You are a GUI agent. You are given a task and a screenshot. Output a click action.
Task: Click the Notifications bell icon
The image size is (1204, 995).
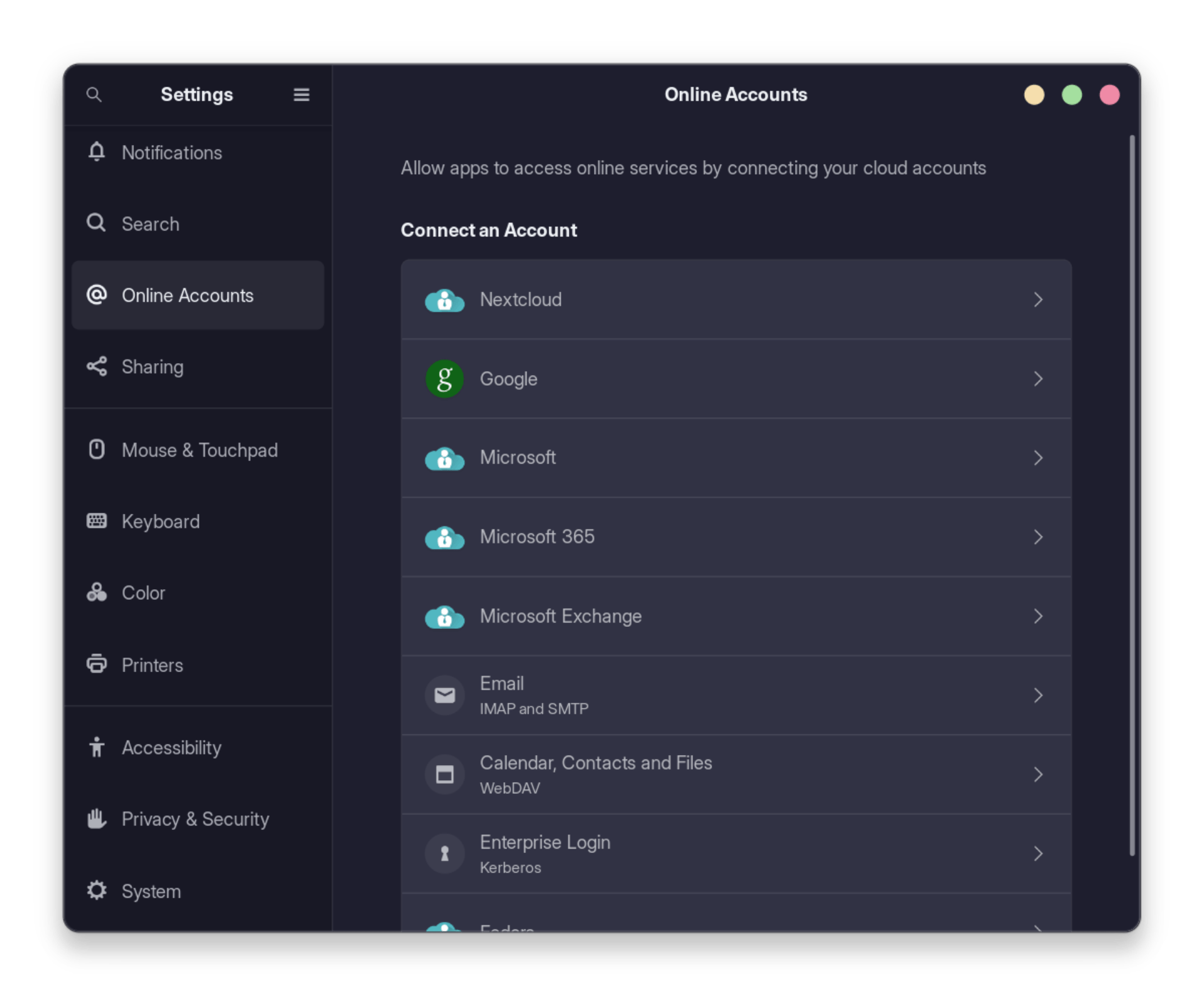pos(96,152)
